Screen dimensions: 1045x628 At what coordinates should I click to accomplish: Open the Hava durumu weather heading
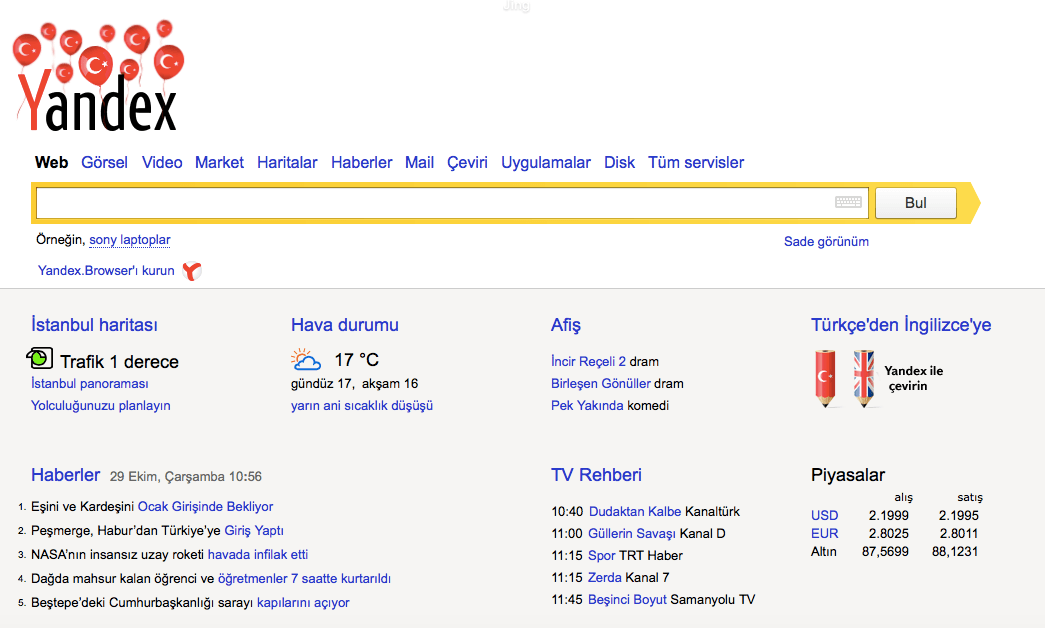[x=345, y=325]
